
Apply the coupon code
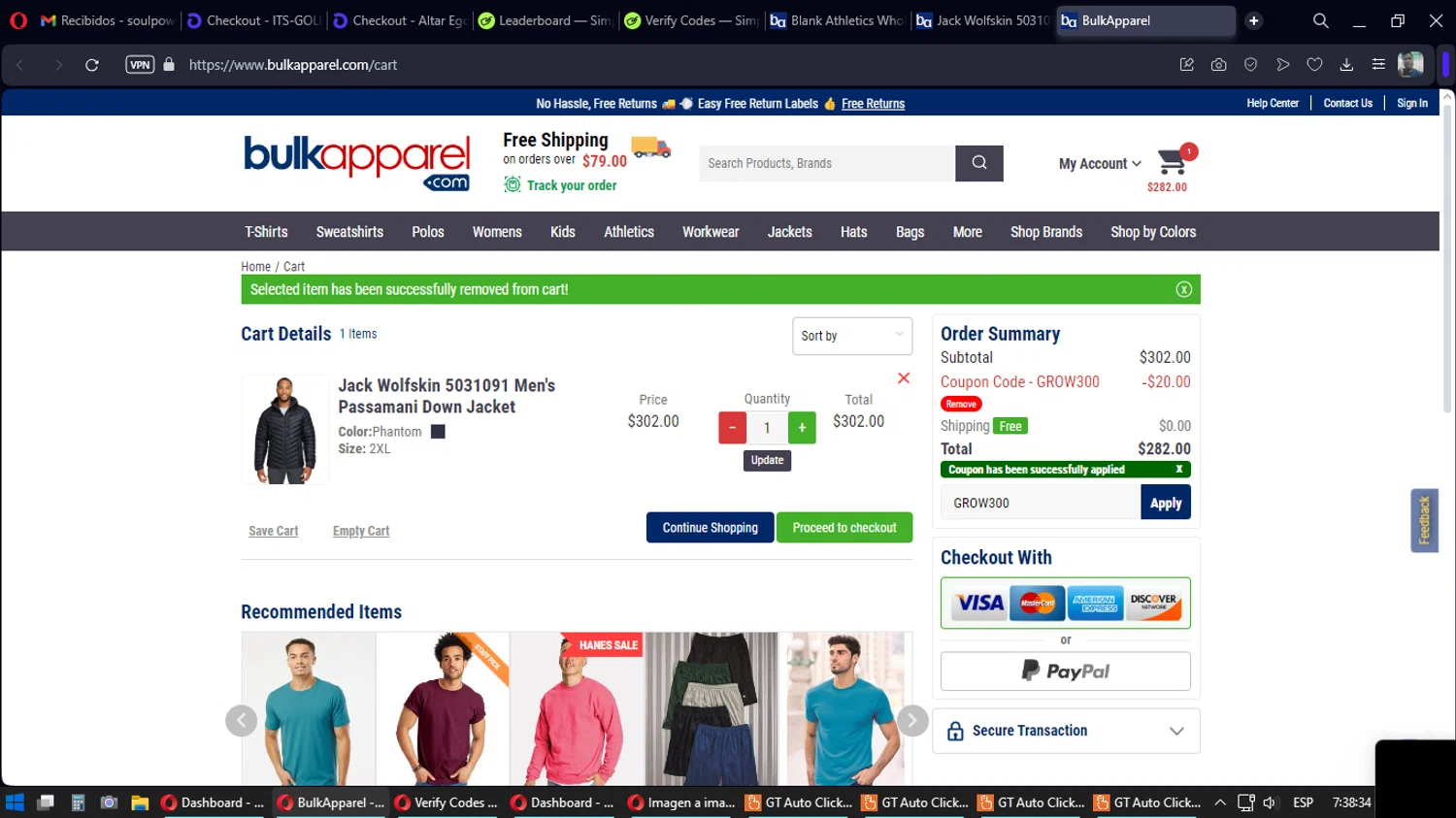[1166, 503]
